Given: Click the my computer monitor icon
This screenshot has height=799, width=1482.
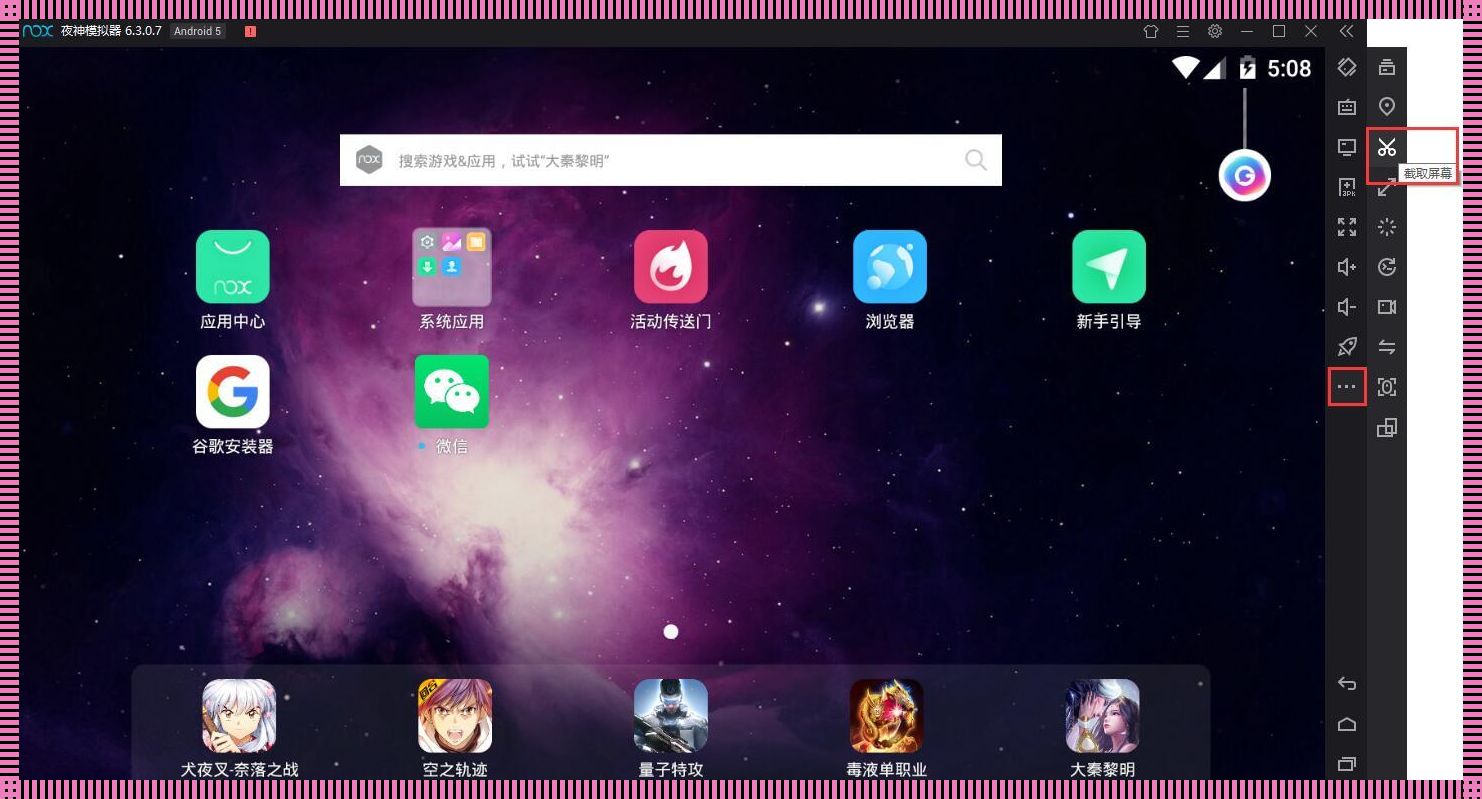Looking at the screenshot, I should click(1347, 147).
